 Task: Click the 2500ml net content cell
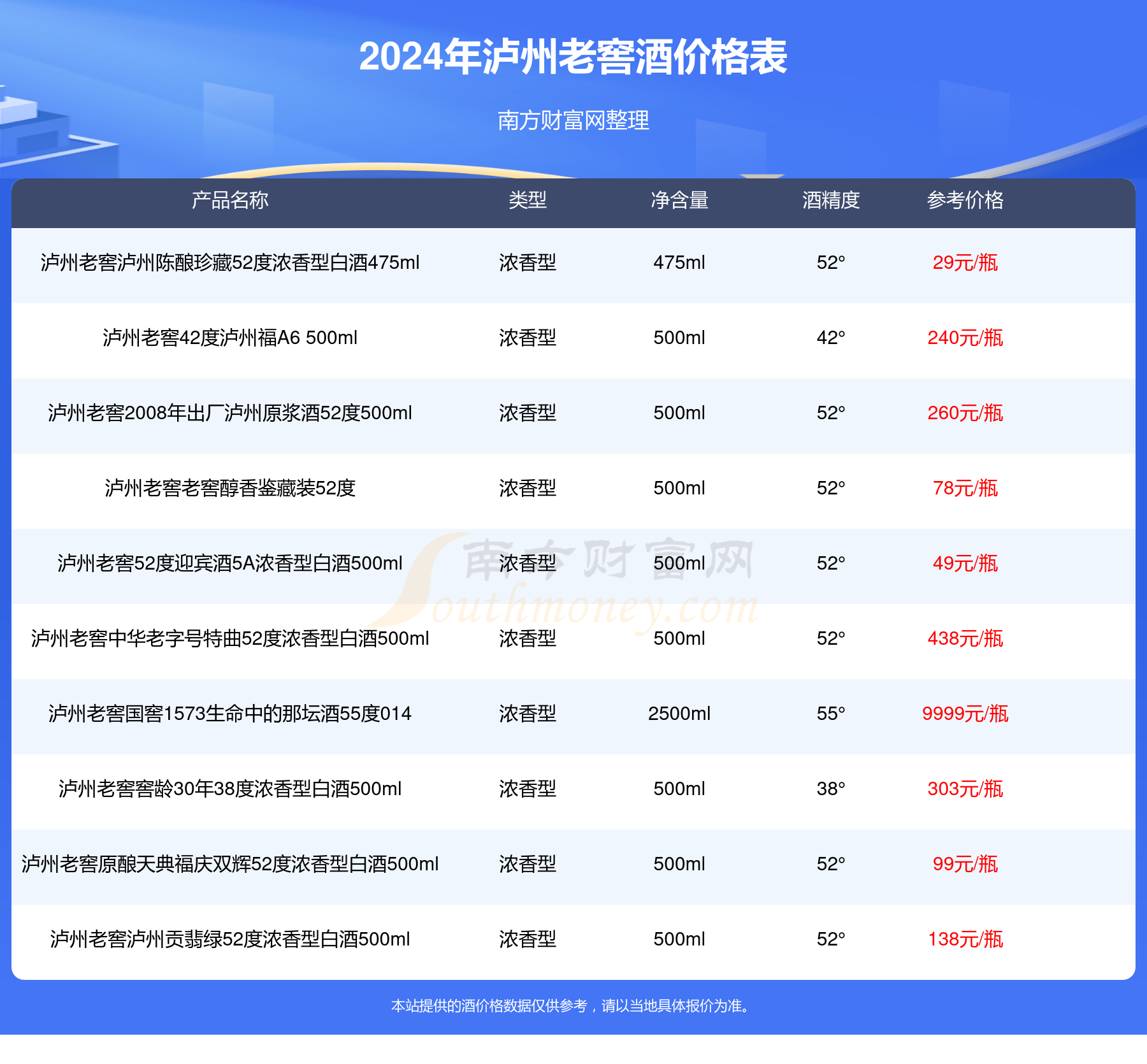coord(679,714)
